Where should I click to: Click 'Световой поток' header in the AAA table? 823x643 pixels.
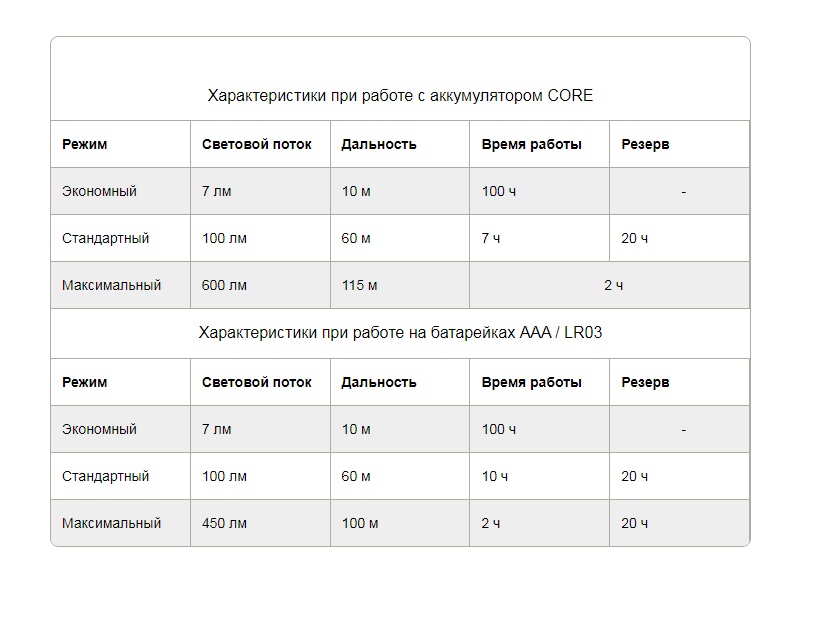pyautogui.click(x=256, y=382)
